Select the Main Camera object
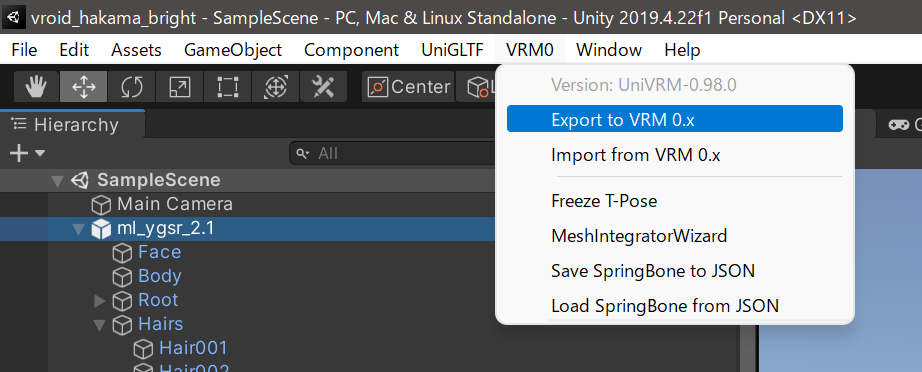This screenshot has width=922, height=372. (x=175, y=205)
